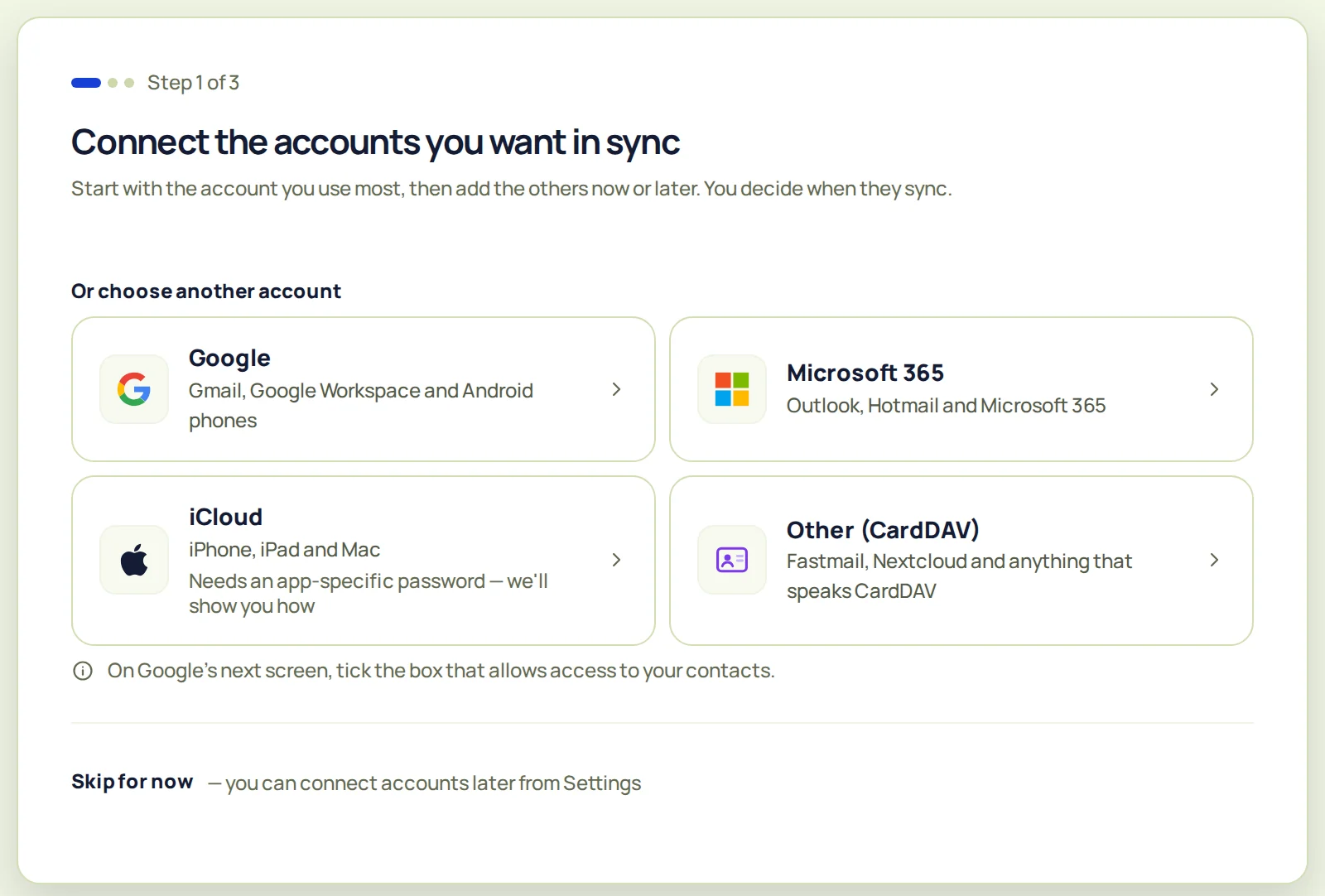Click the "Start with the account you use most" subtitle

[x=511, y=189]
